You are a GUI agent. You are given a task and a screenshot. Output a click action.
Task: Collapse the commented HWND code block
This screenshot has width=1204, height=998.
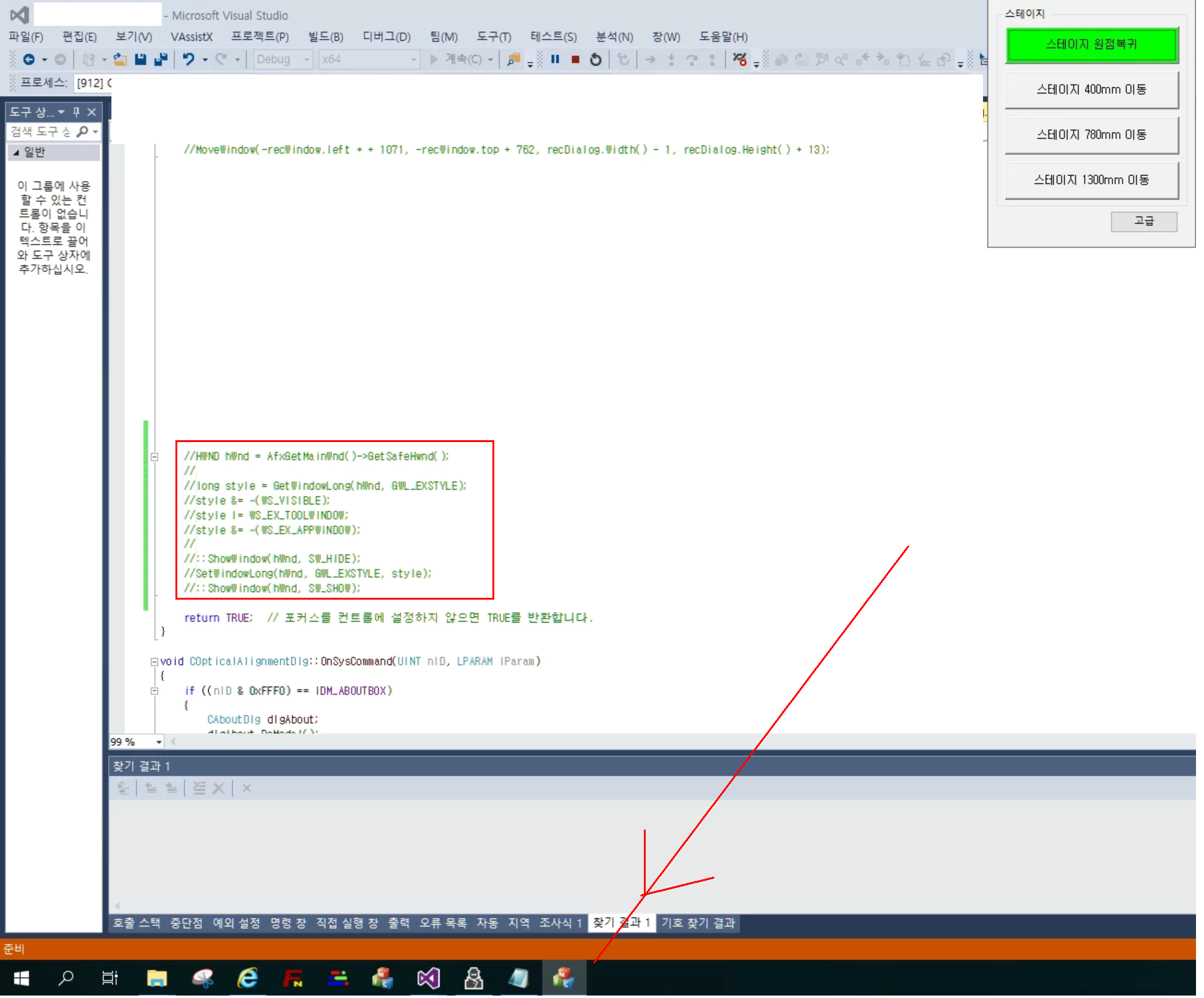155,457
